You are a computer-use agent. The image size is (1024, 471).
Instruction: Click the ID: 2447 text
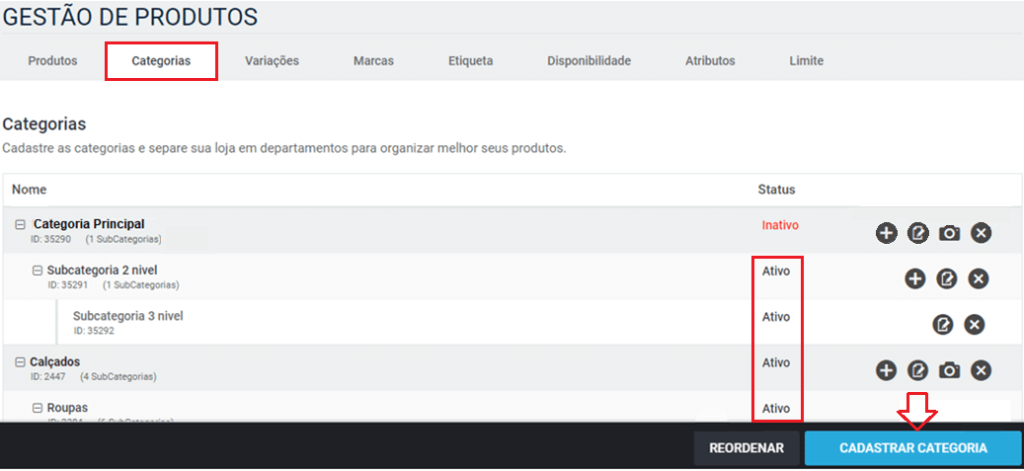(48, 378)
